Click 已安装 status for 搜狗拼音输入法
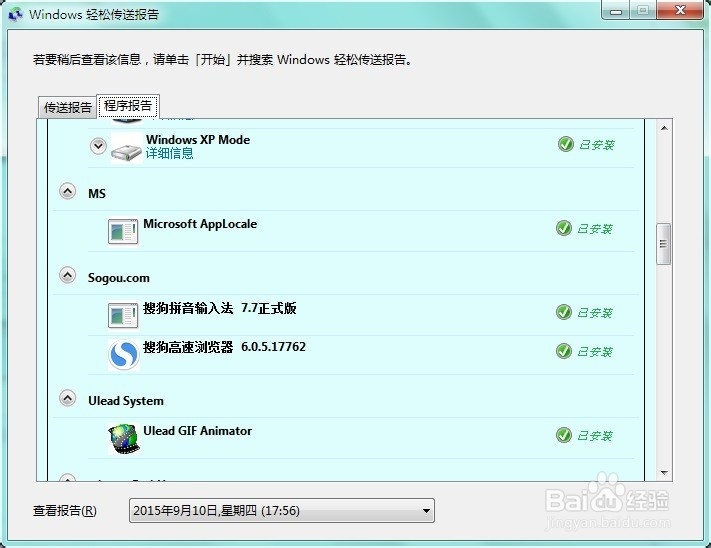This screenshot has width=711, height=548. click(594, 312)
